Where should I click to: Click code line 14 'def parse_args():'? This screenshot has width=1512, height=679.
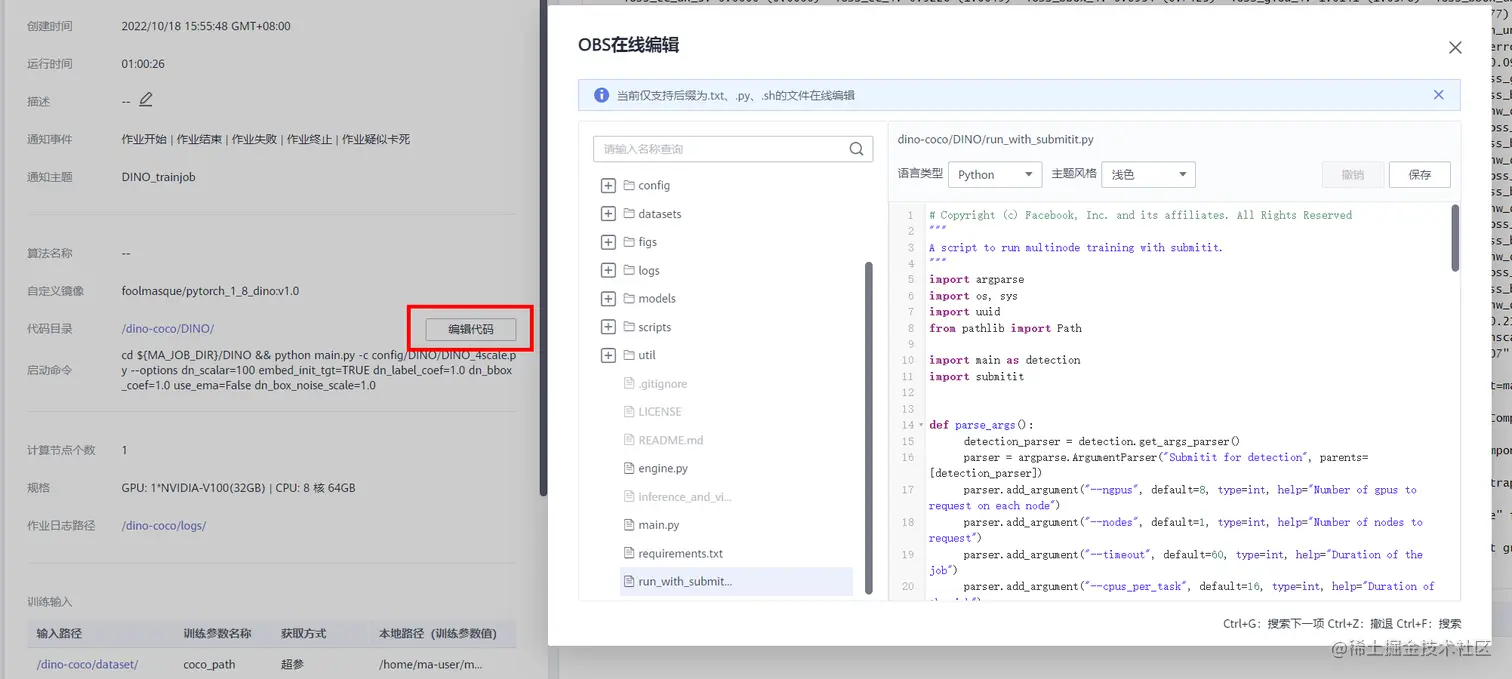click(981, 424)
